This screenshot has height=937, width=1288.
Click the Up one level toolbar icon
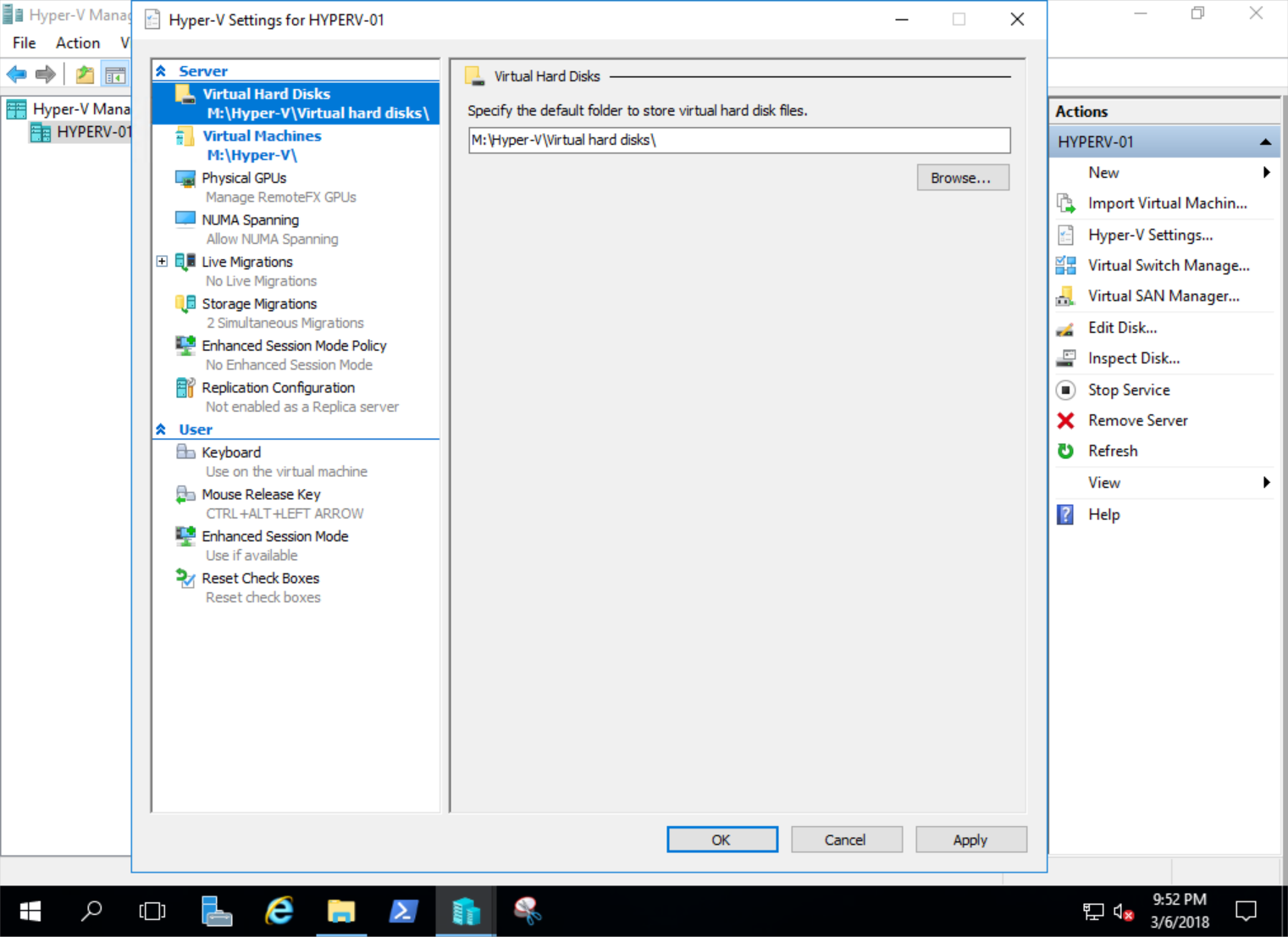[x=85, y=75]
